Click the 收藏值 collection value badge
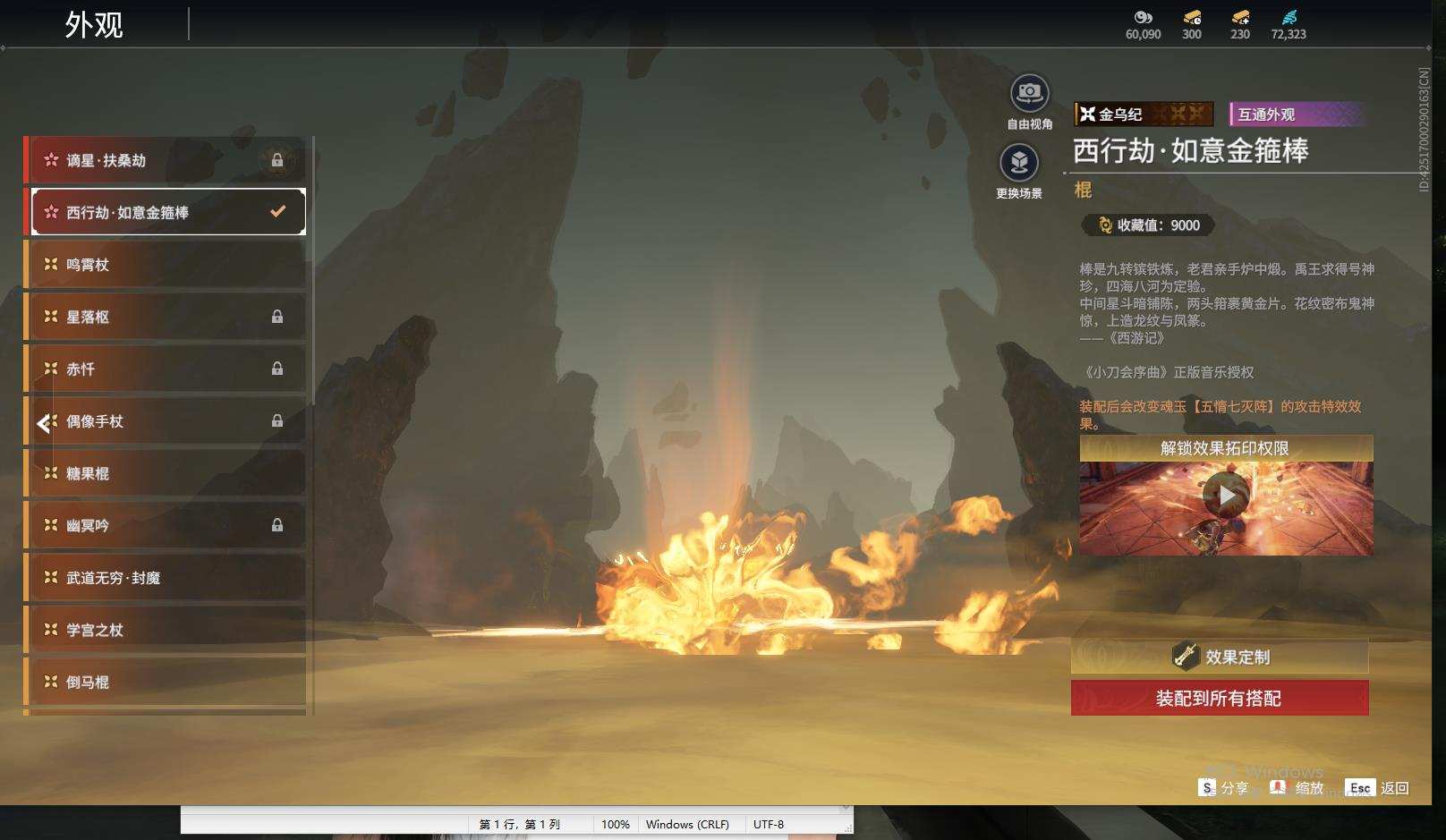Viewport: 1446px width, 840px height. pos(1148,225)
